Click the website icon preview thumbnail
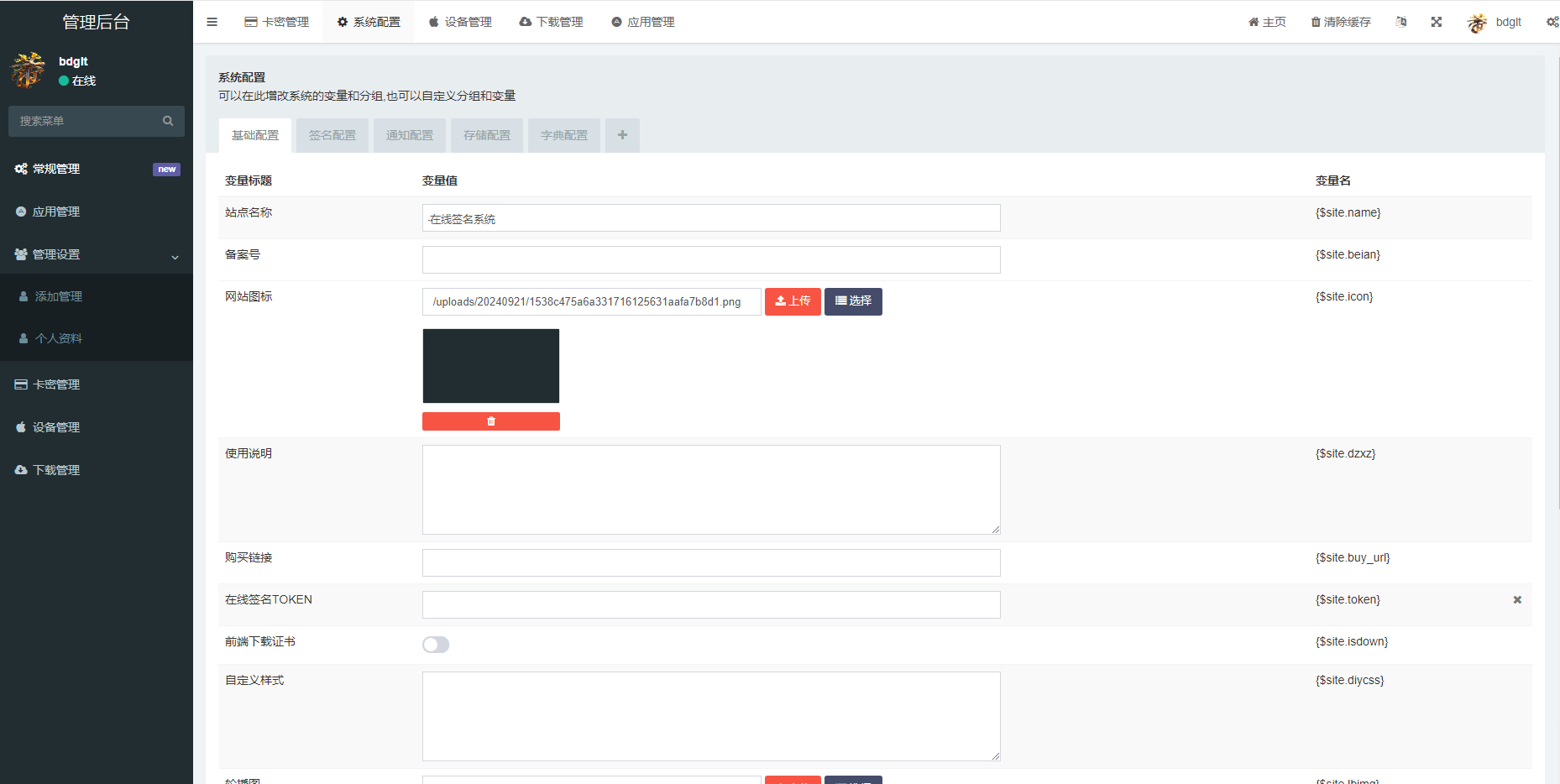 (491, 366)
